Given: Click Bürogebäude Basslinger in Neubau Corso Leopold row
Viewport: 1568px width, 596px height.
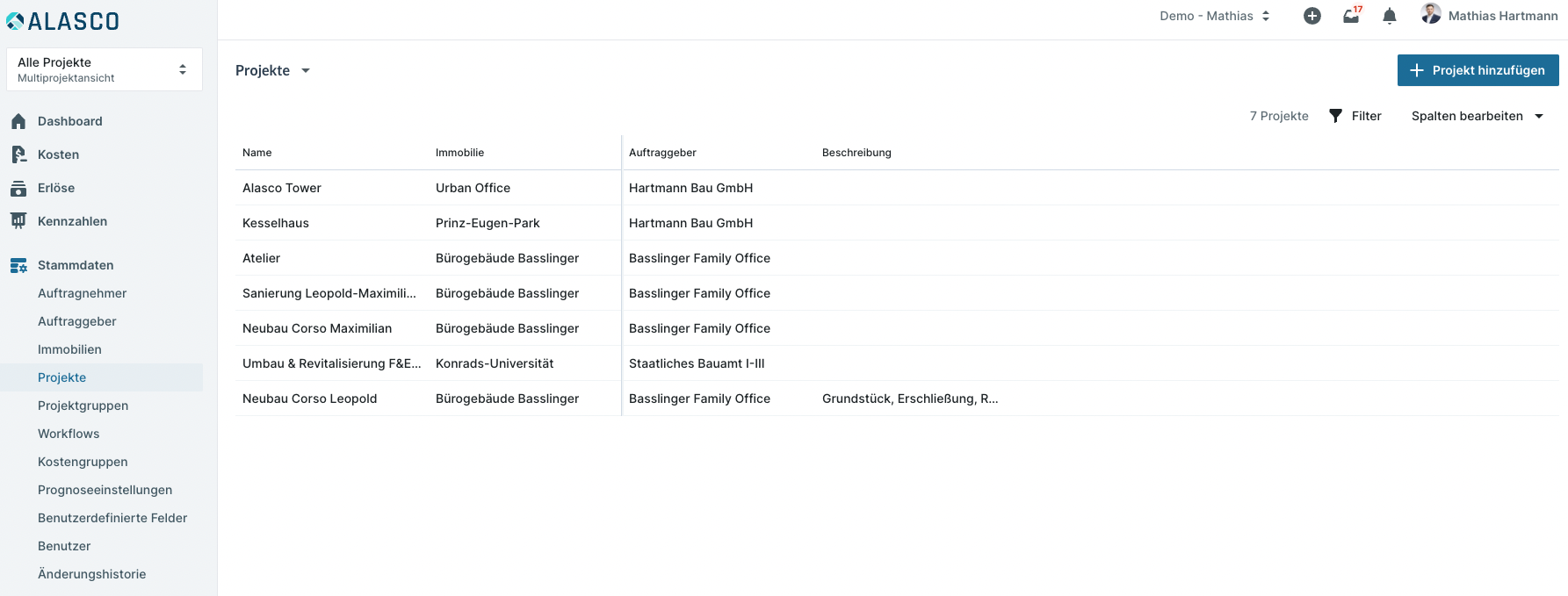Looking at the screenshot, I should click(x=508, y=399).
